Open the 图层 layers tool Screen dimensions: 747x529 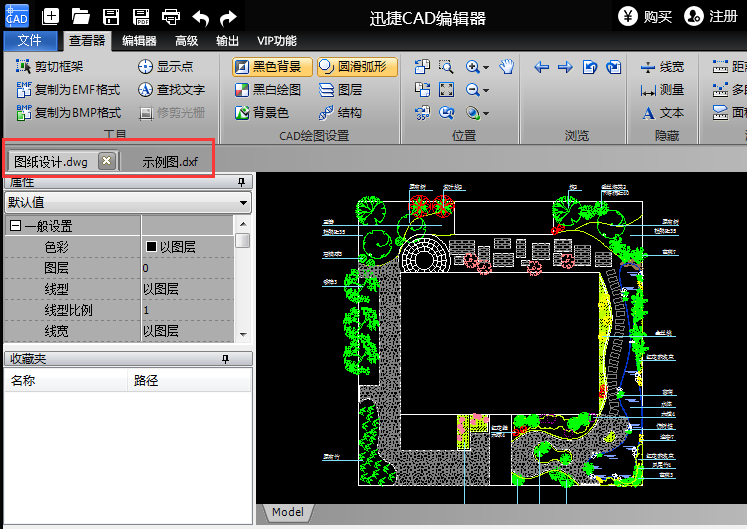340,90
